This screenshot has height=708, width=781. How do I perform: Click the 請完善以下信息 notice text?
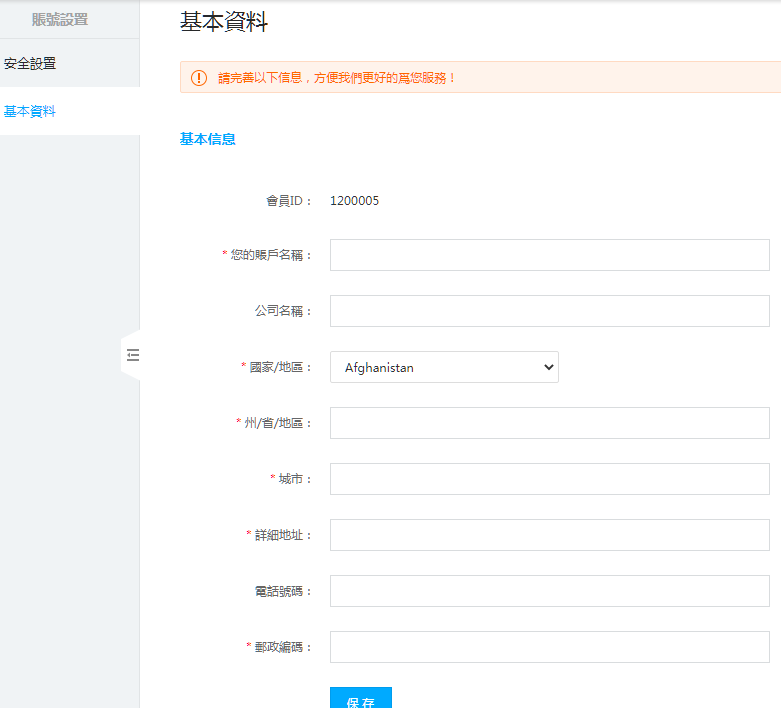click(337, 78)
